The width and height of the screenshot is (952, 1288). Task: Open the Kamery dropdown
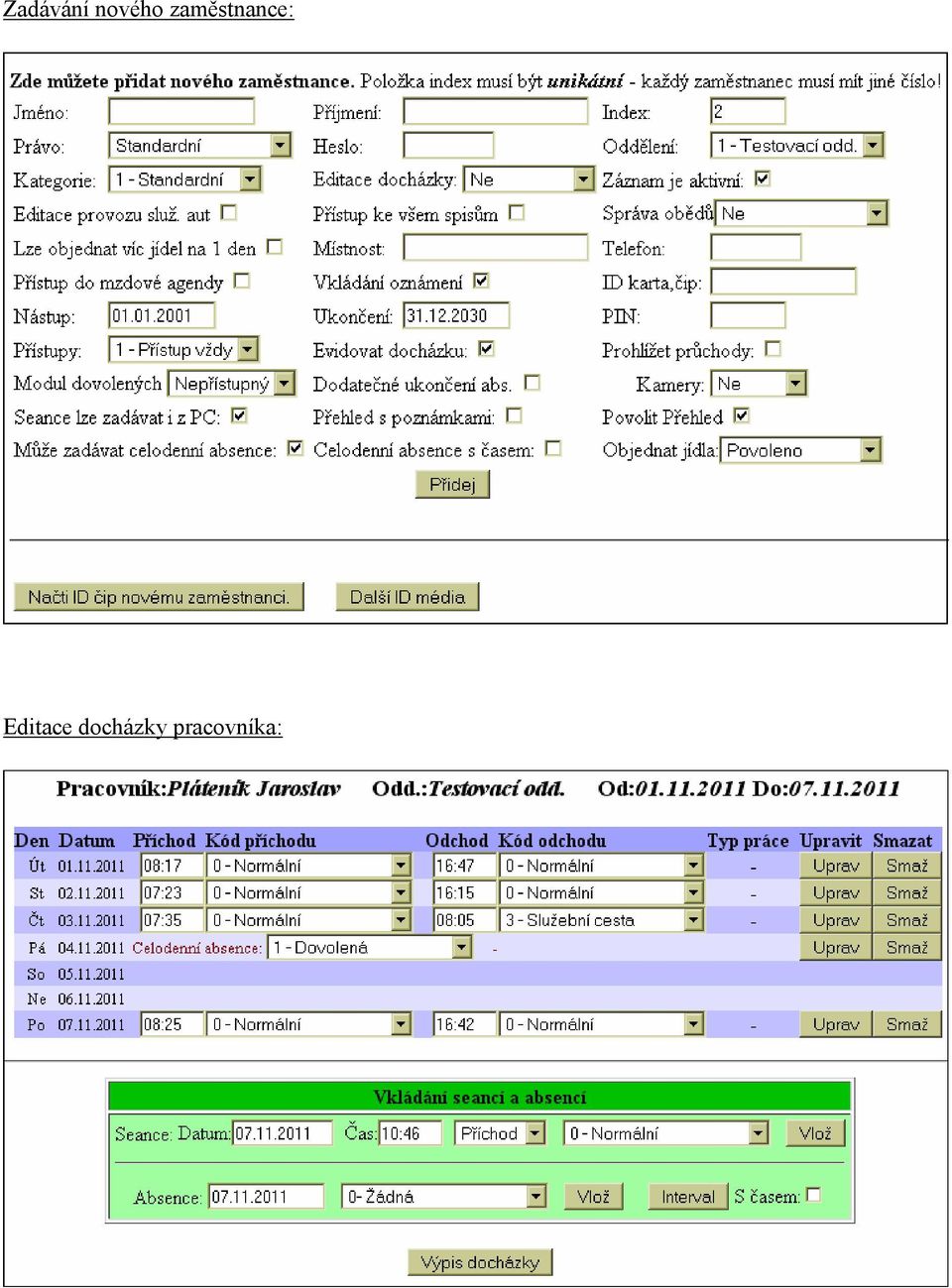coord(759,384)
